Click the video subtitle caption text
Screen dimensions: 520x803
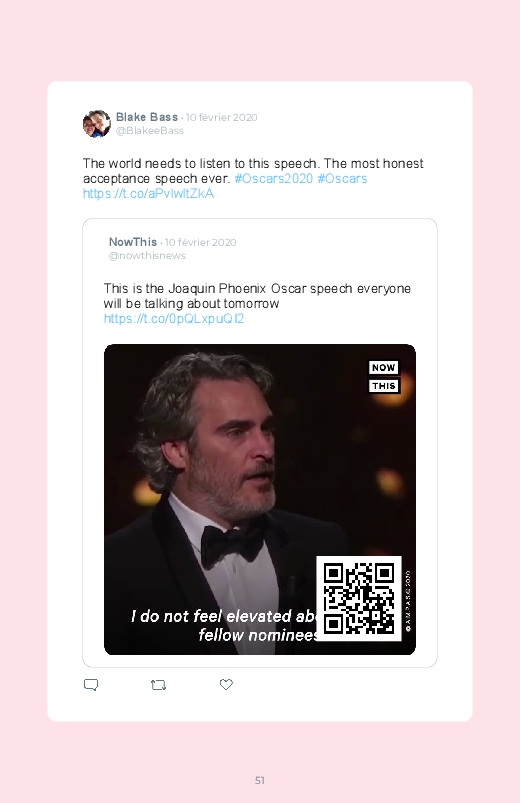224,625
